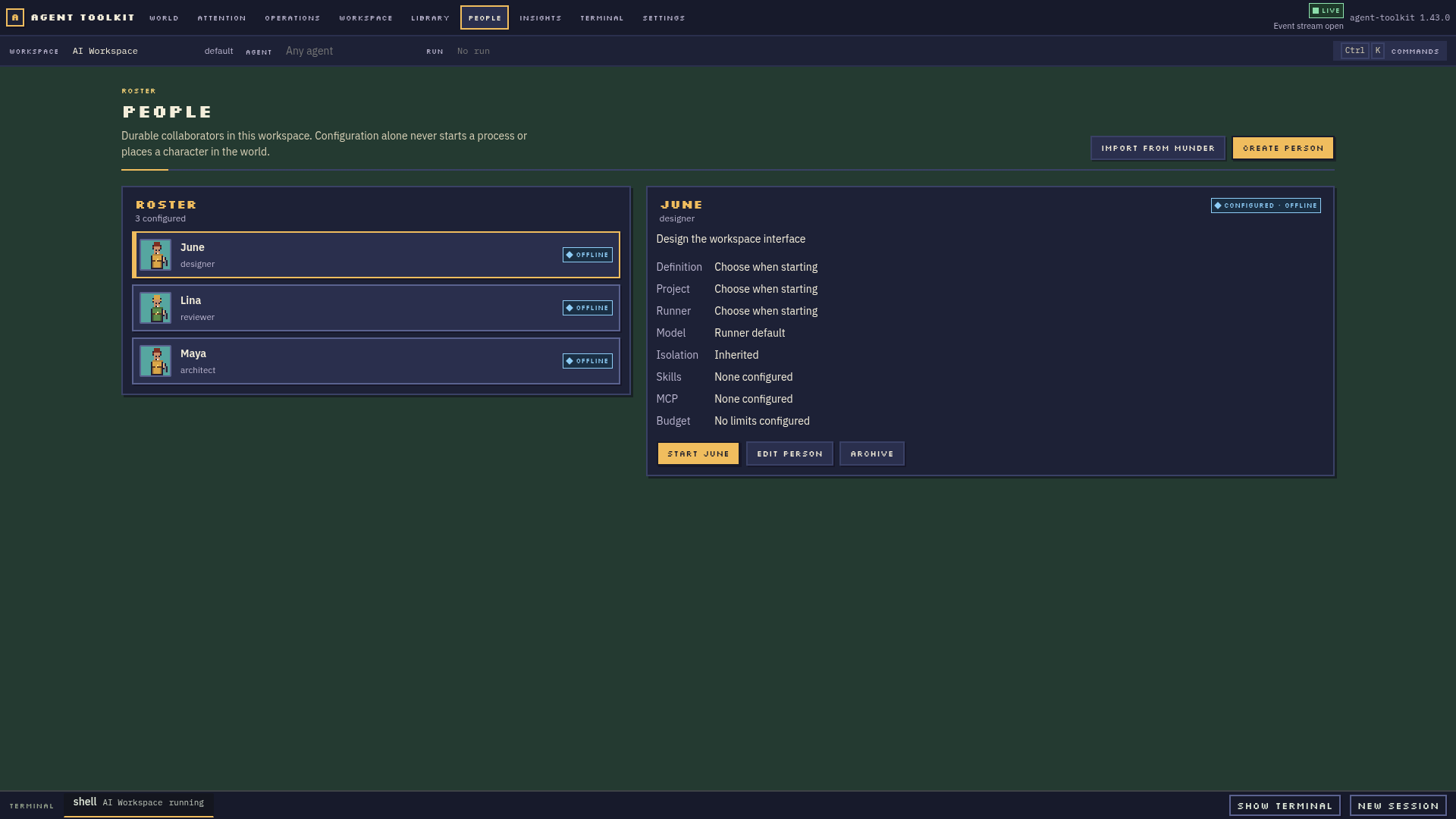1456x819 pixels.
Task: Open the Attention tab
Action: pyautogui.click(x=221, y=17)
